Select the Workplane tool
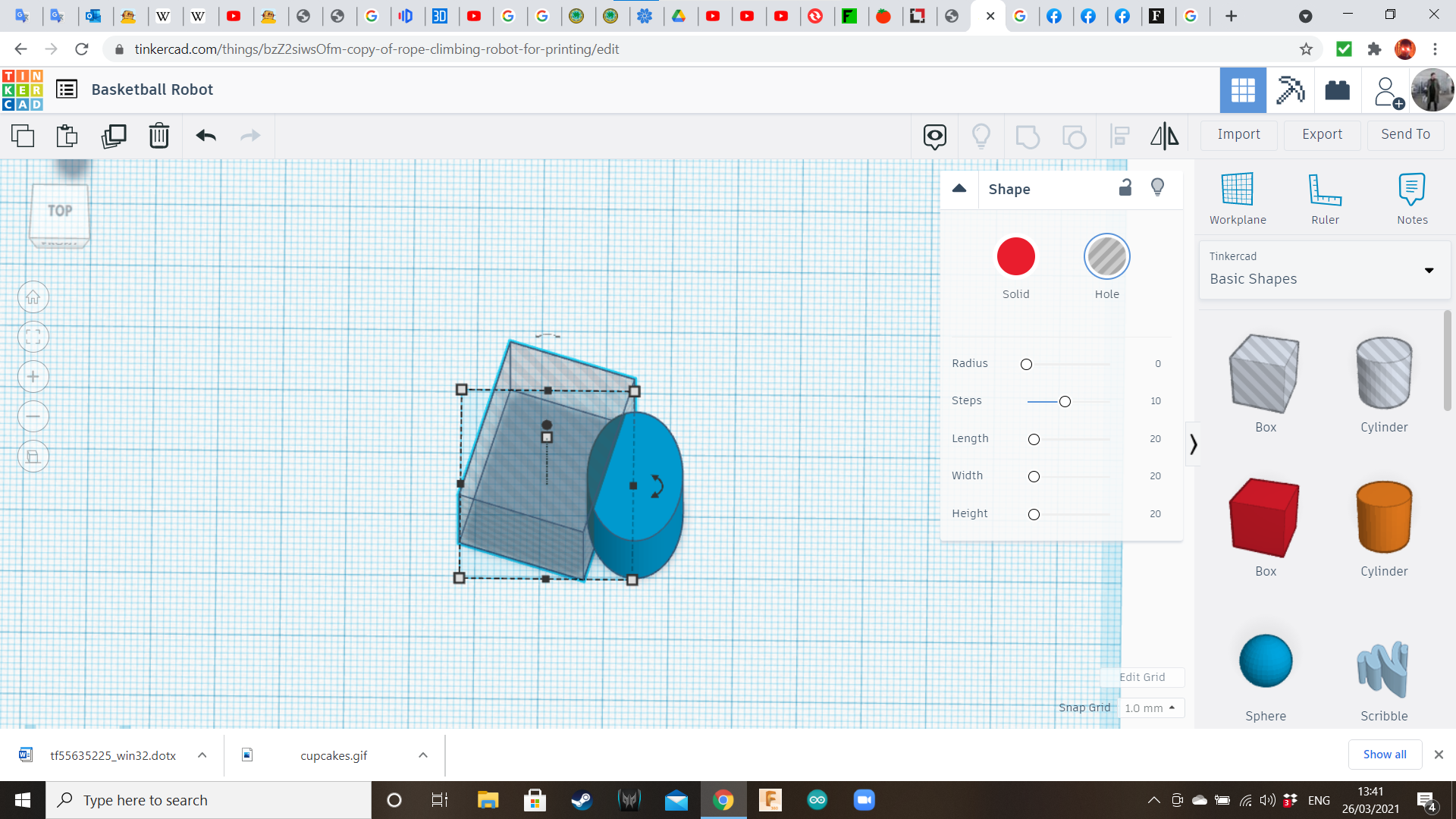 point(1237,197)
